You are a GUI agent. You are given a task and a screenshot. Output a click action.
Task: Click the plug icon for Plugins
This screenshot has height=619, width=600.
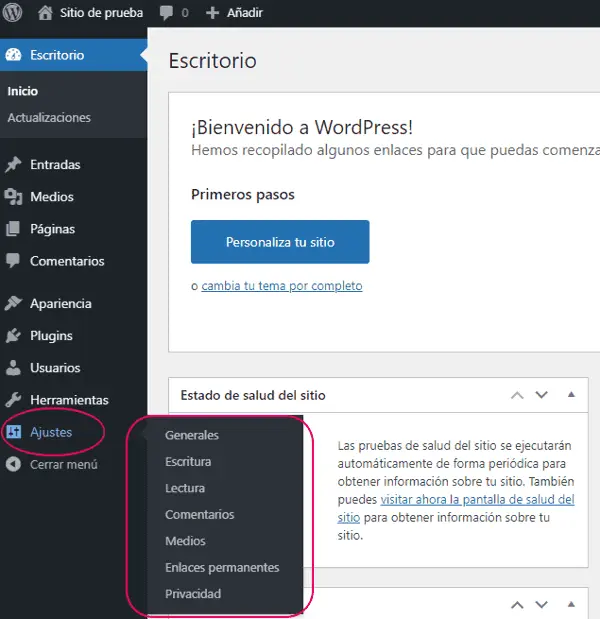13,336
